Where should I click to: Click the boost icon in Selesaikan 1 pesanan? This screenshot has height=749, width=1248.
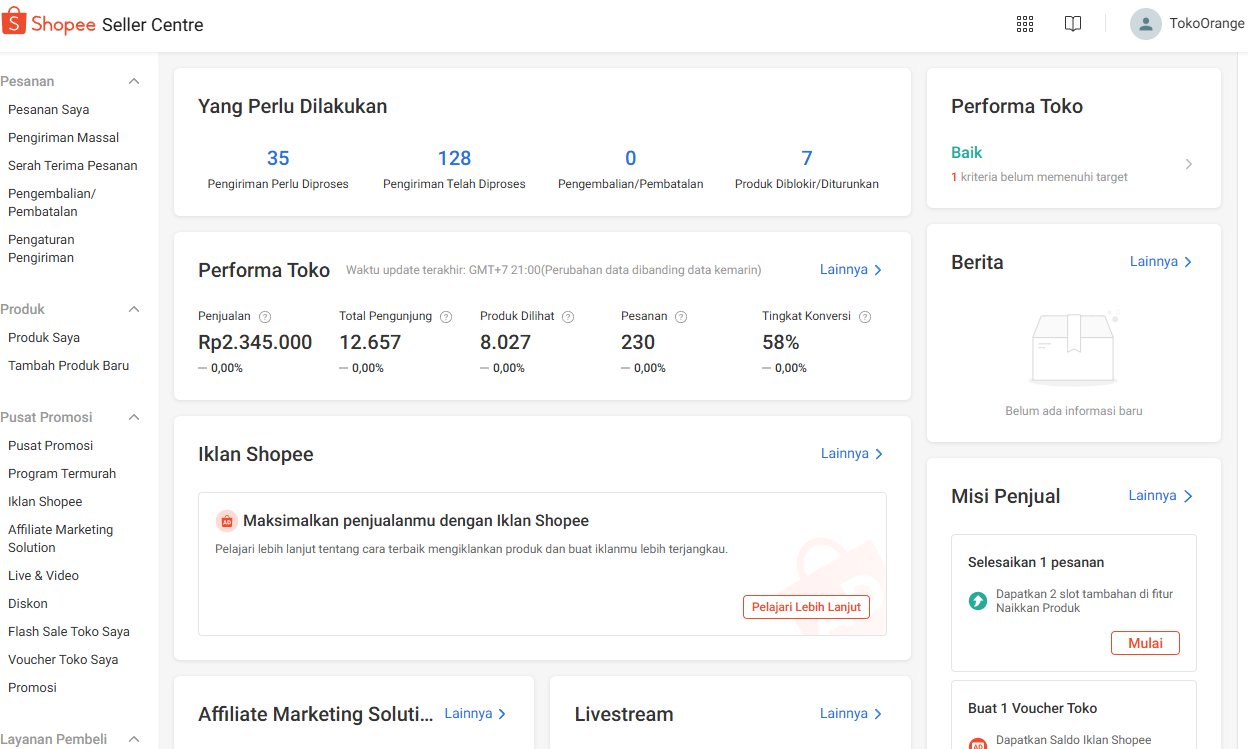pos(978,601)
